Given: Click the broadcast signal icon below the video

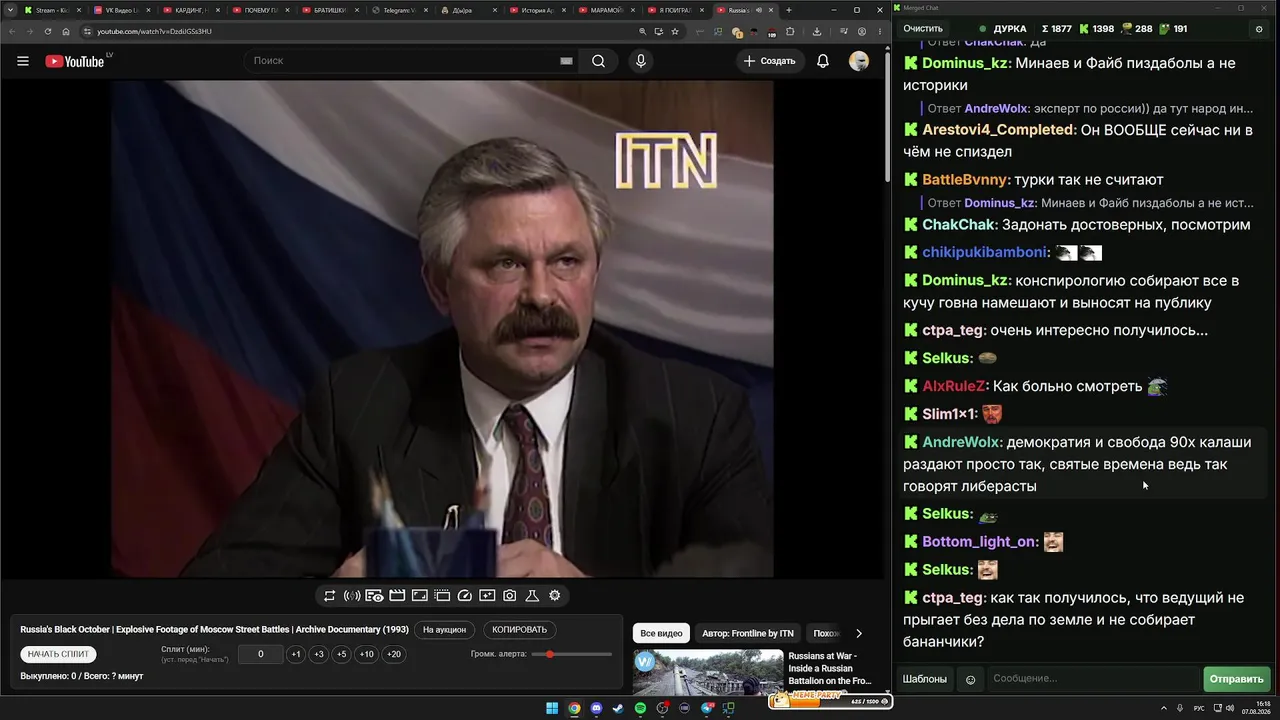Looking at the screenshot, I should pos(352,596).
